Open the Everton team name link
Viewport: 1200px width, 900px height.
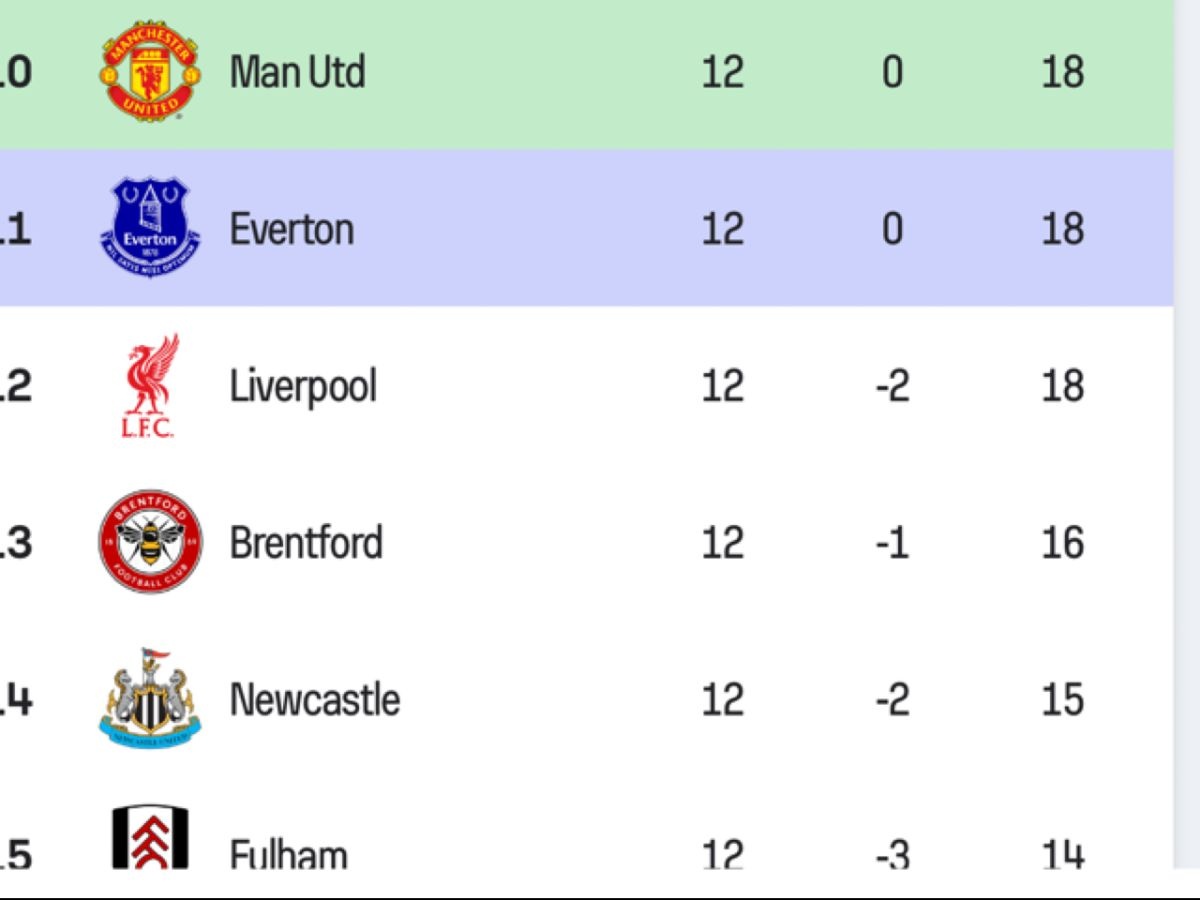(291, 229)
